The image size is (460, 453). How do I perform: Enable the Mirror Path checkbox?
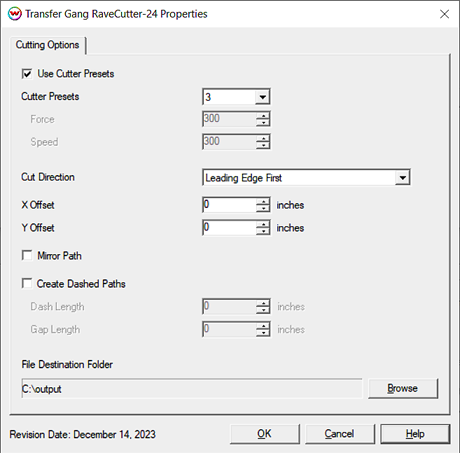point(27,256)
